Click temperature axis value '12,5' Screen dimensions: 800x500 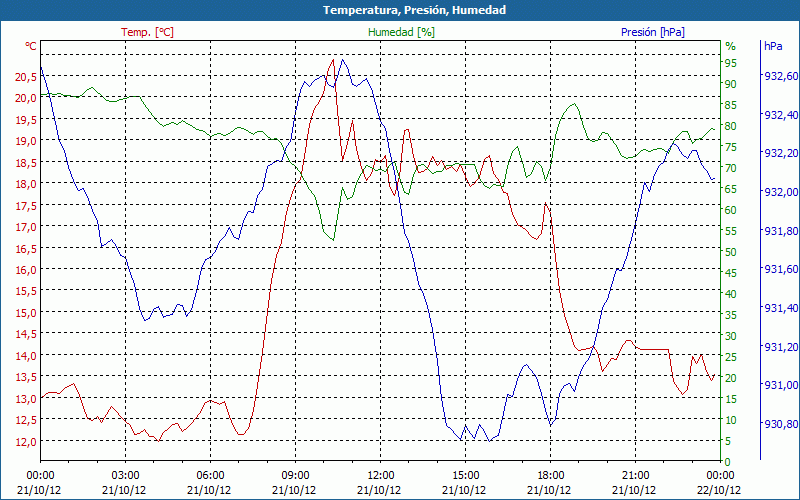[26, 420]
